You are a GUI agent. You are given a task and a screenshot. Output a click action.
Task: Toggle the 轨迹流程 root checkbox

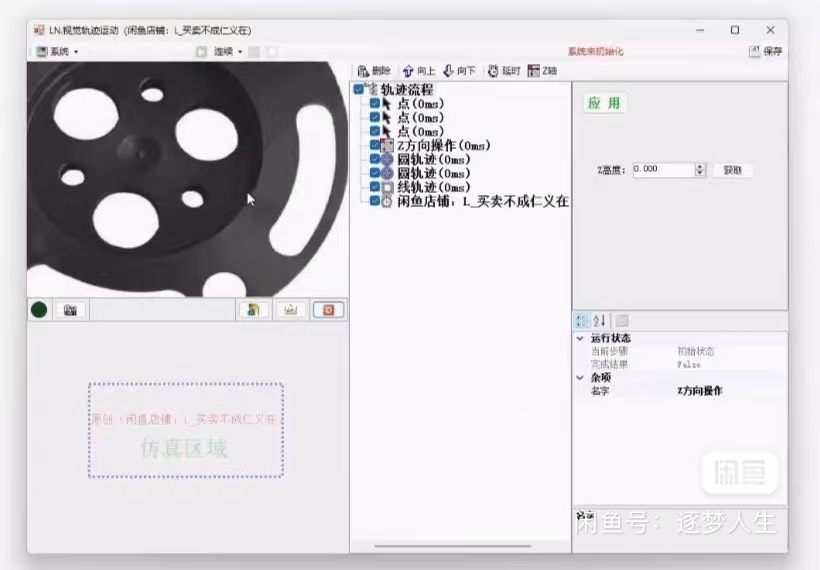(x=359, y=89)
